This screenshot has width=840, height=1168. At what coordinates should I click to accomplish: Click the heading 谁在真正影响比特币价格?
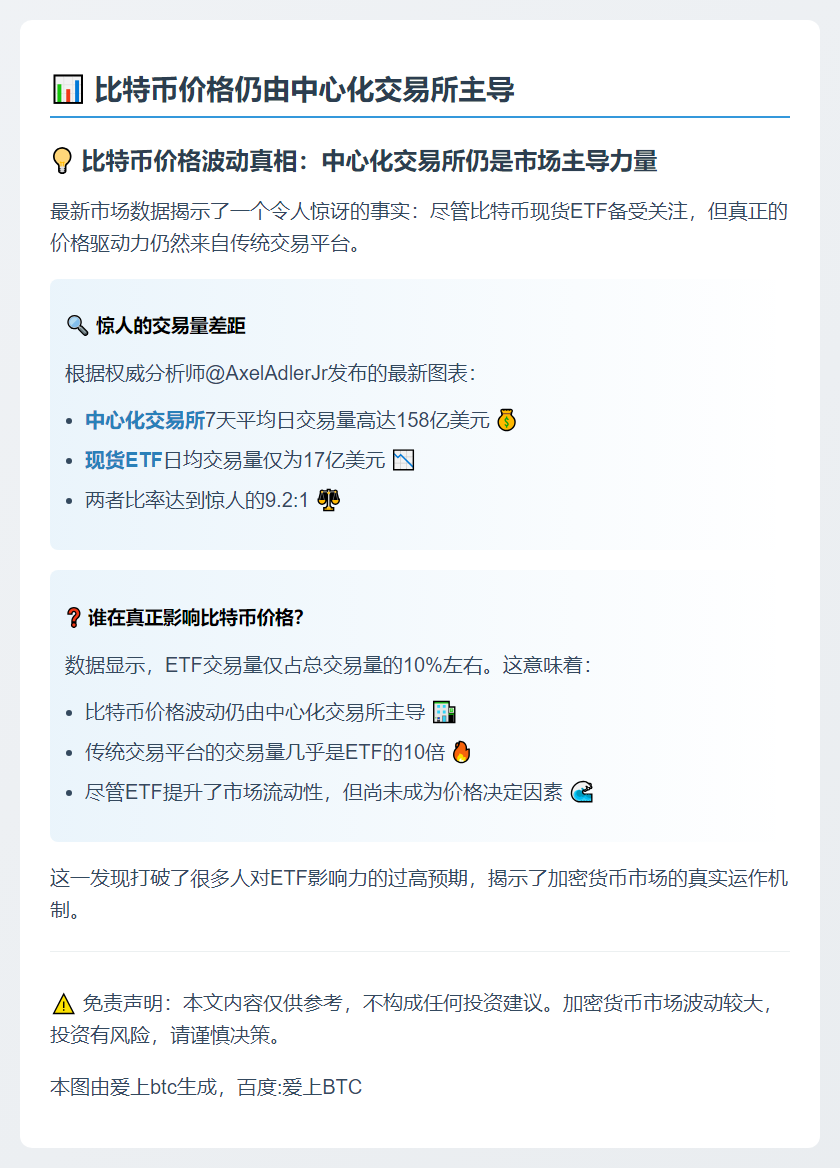pyautogui.click(x=196, y=618)
